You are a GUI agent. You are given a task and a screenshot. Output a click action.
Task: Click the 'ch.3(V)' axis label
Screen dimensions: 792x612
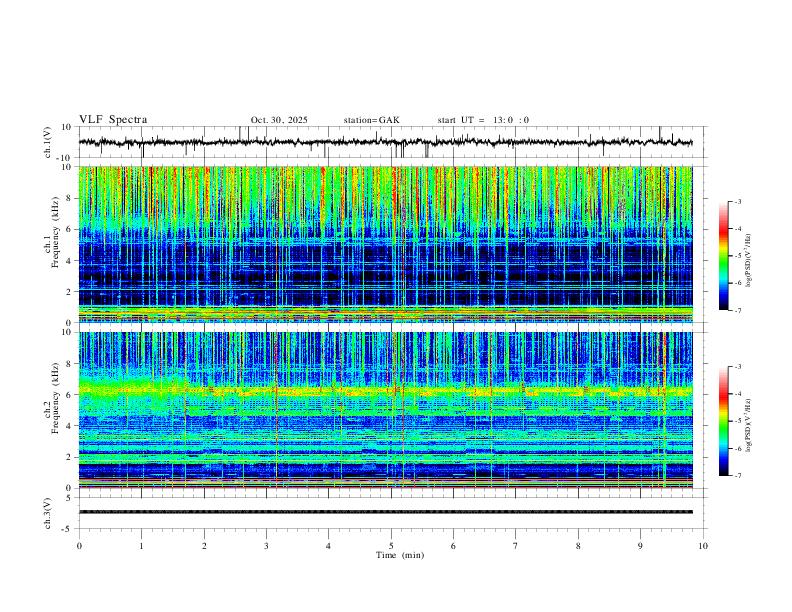coord(48,513)
